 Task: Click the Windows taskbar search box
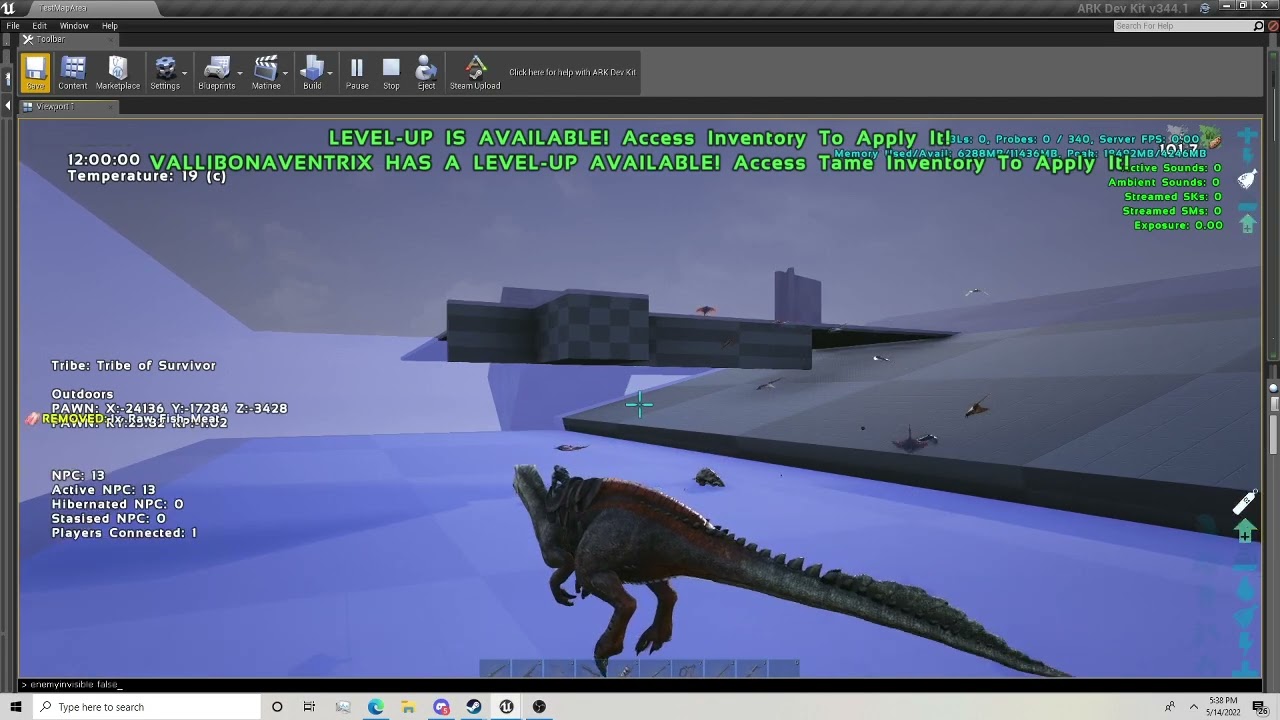145,707
